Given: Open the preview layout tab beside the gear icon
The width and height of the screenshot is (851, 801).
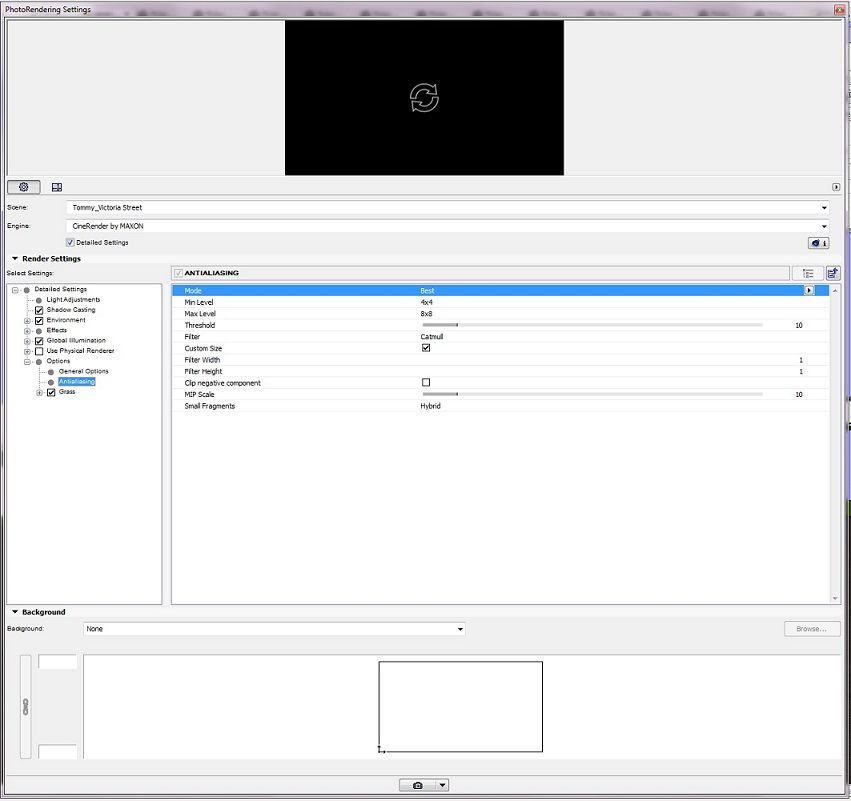Looking at the screenshot, I should (57, 187).
